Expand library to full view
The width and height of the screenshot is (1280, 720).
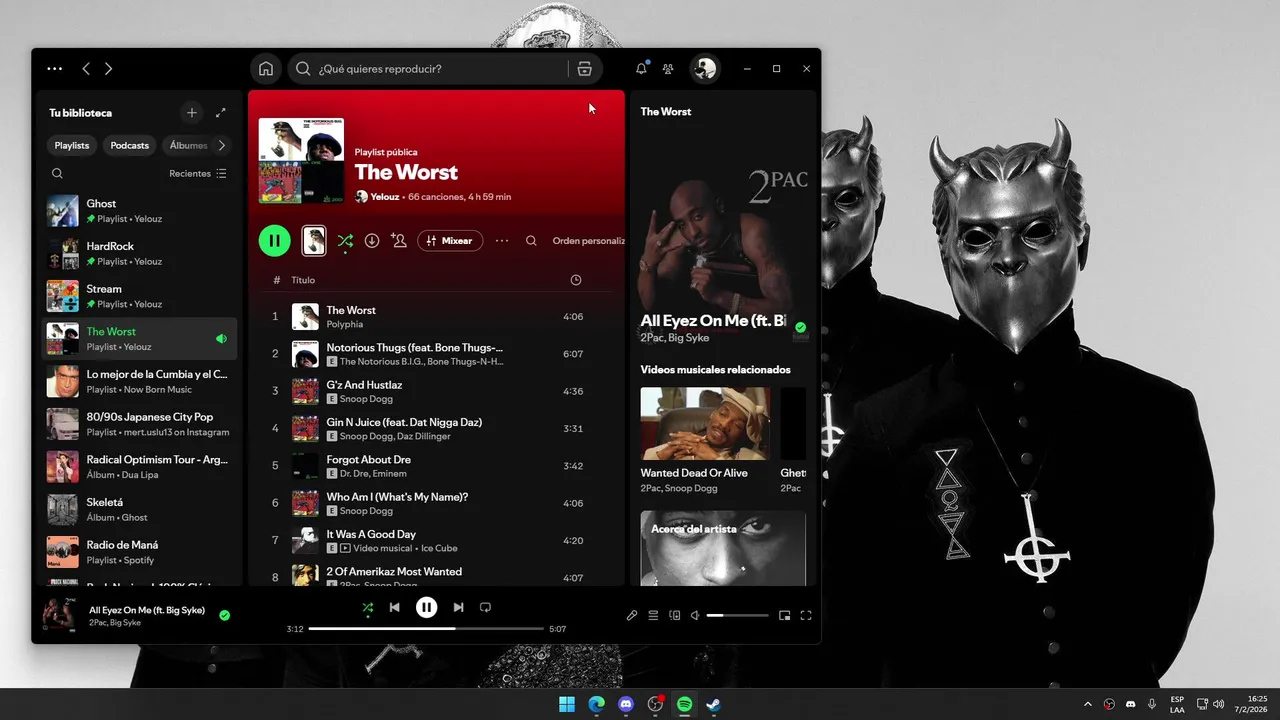221,113
